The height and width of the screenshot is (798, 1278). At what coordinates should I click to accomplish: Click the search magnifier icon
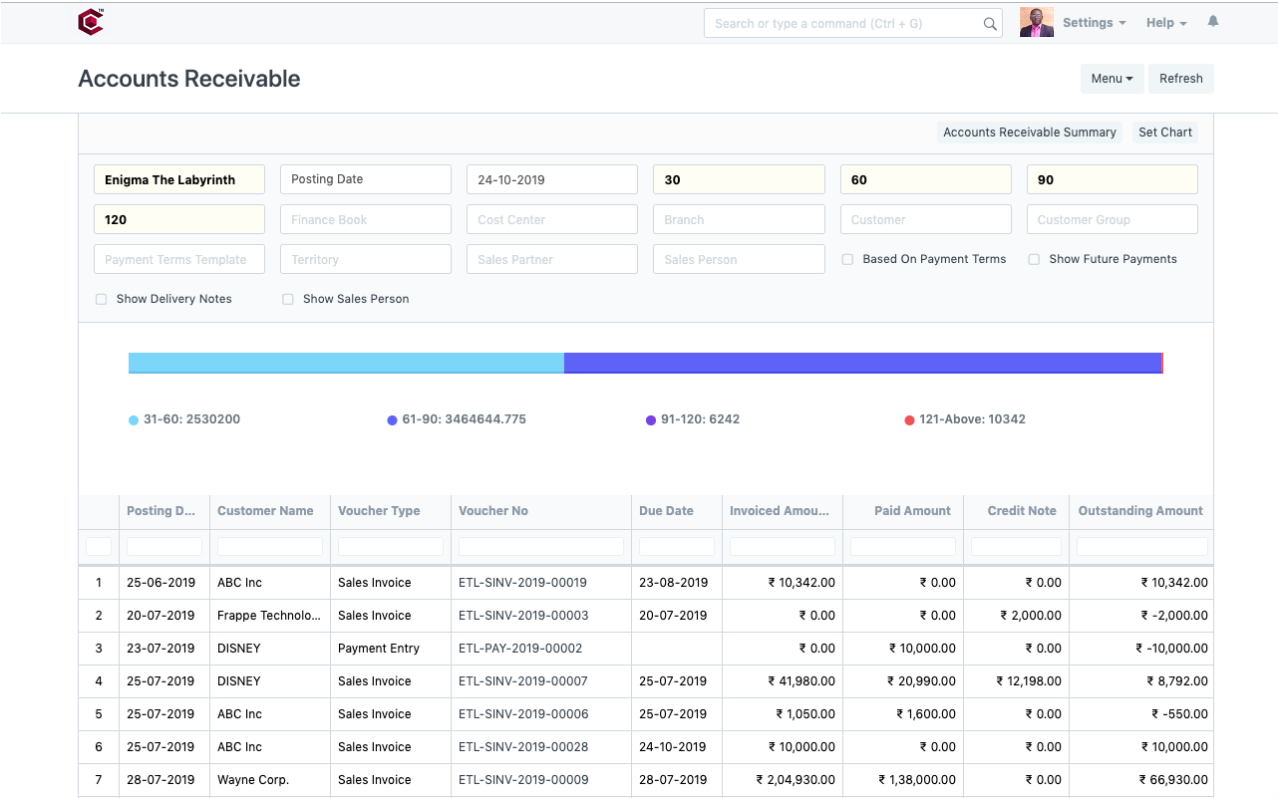coord(988,22)
